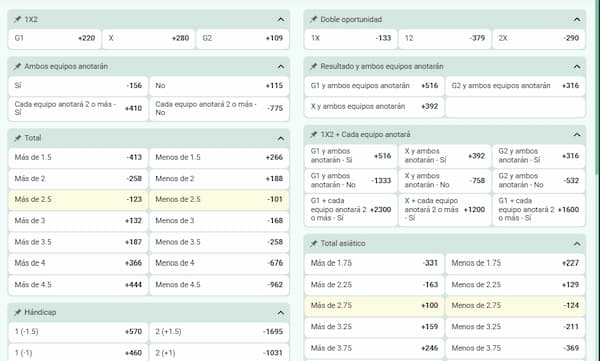Select G2 at +109
The height and width of the screenshot is (361, 600).
(243, 38)
